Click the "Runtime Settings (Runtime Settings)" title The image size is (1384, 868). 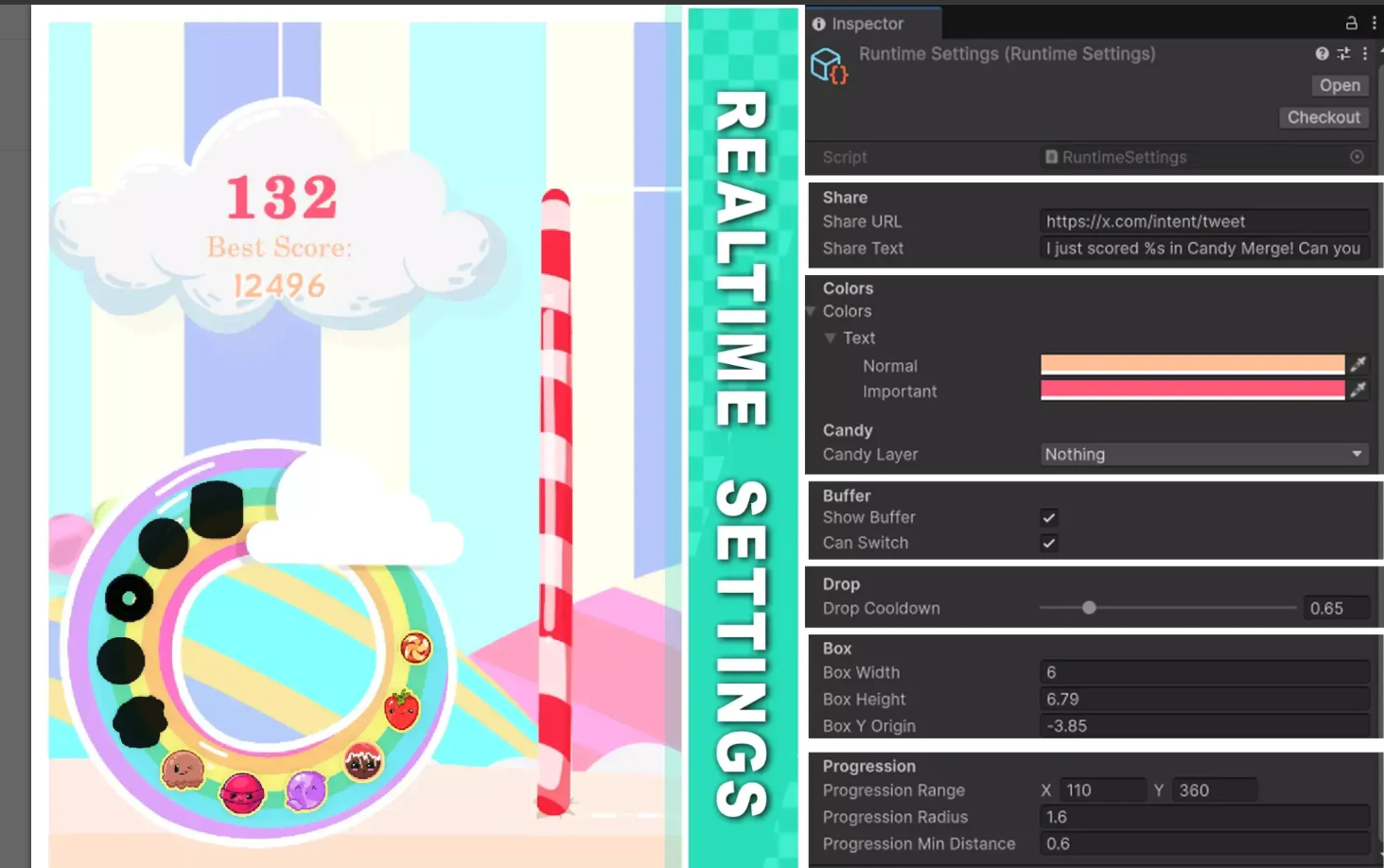click(1007, 54)
